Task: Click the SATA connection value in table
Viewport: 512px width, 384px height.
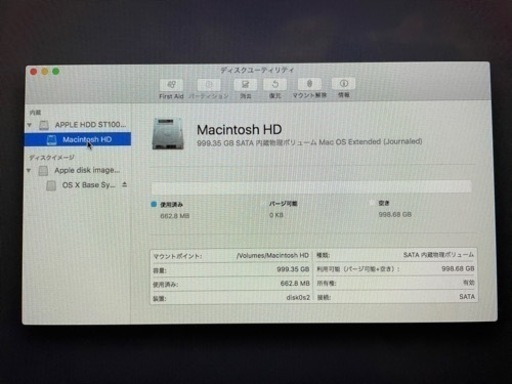Action: [467, 297]
